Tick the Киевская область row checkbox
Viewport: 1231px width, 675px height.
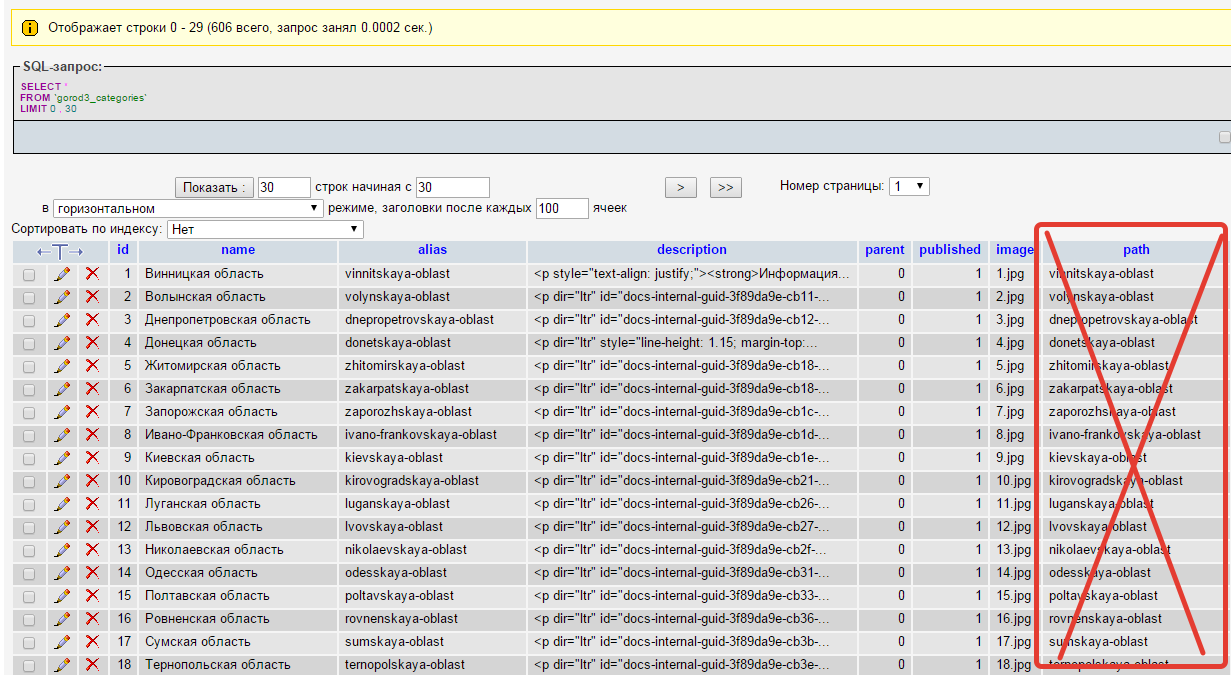point(29,459)
